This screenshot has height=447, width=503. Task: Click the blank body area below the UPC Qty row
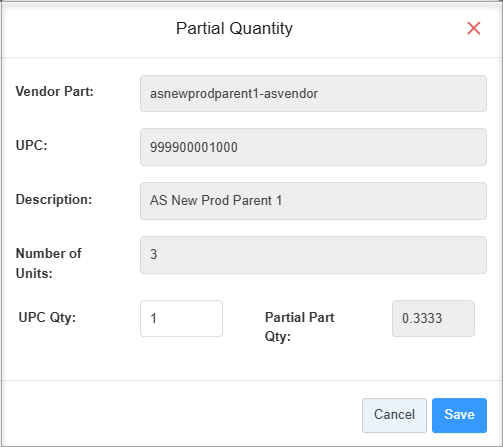250,362
